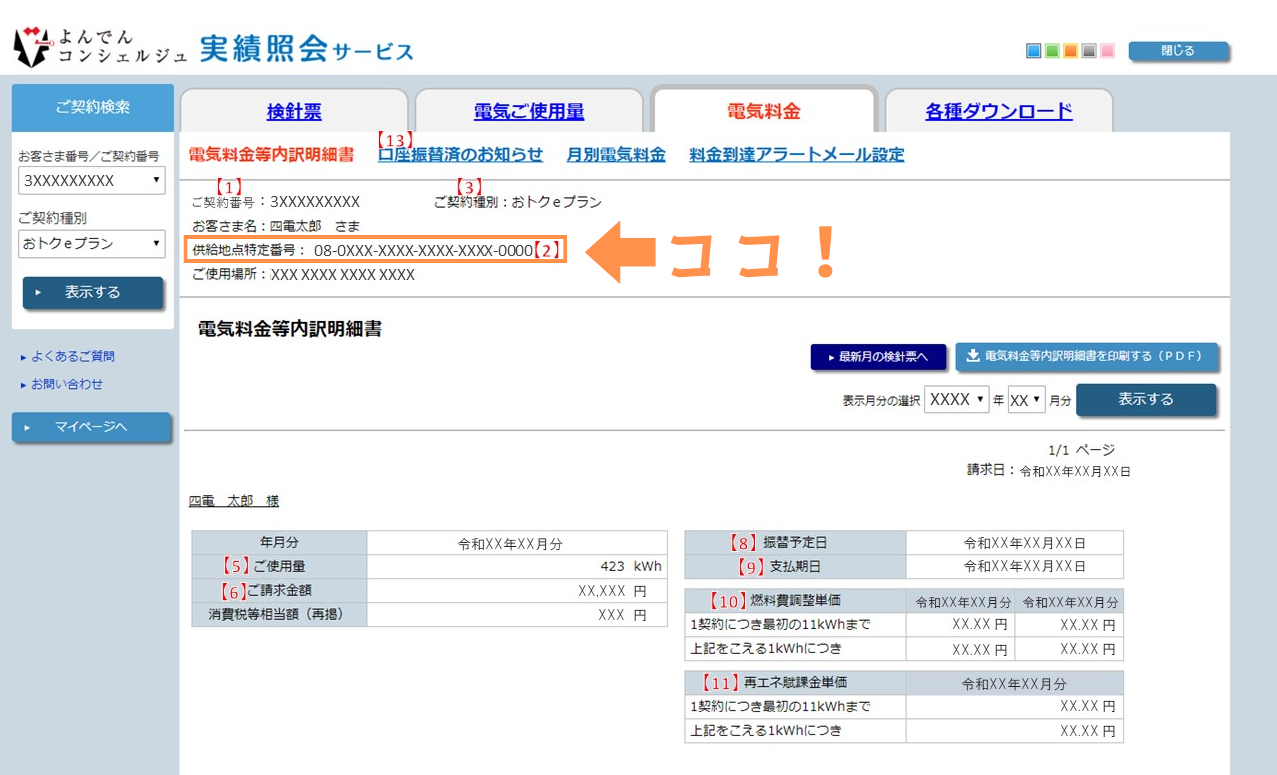Select the green color theme swatch
The width and height of the screenshot is (1277, 775).
1052,51
